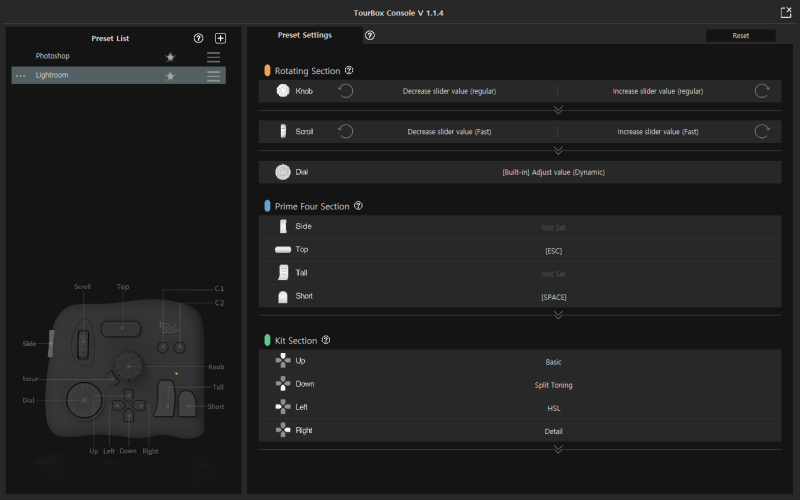
Task: Edit Decrease slider value (Fast) assignment
Action: pyautogui.click(x=449, y=132)
